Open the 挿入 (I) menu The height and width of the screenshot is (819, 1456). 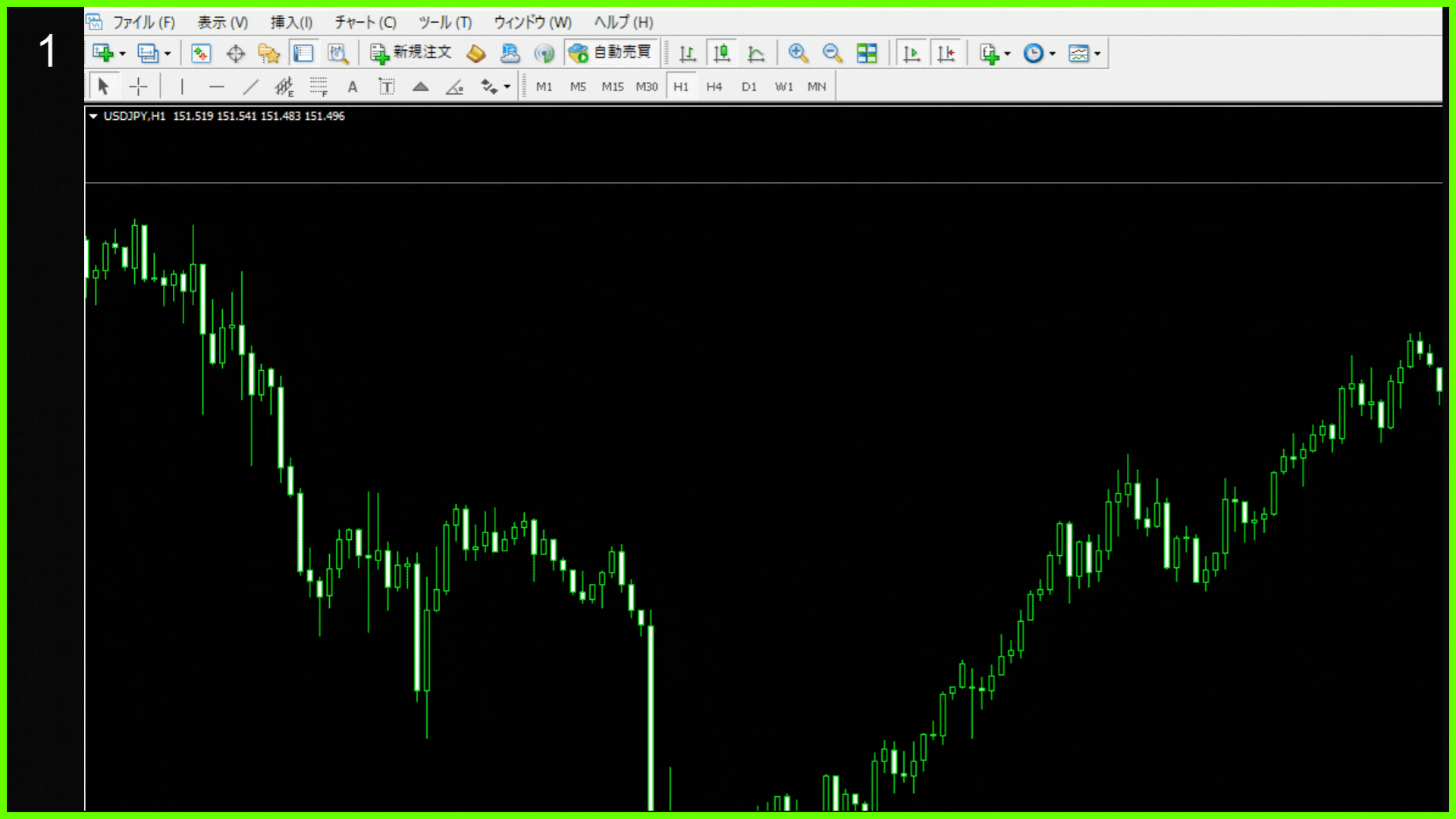(291, 22)
